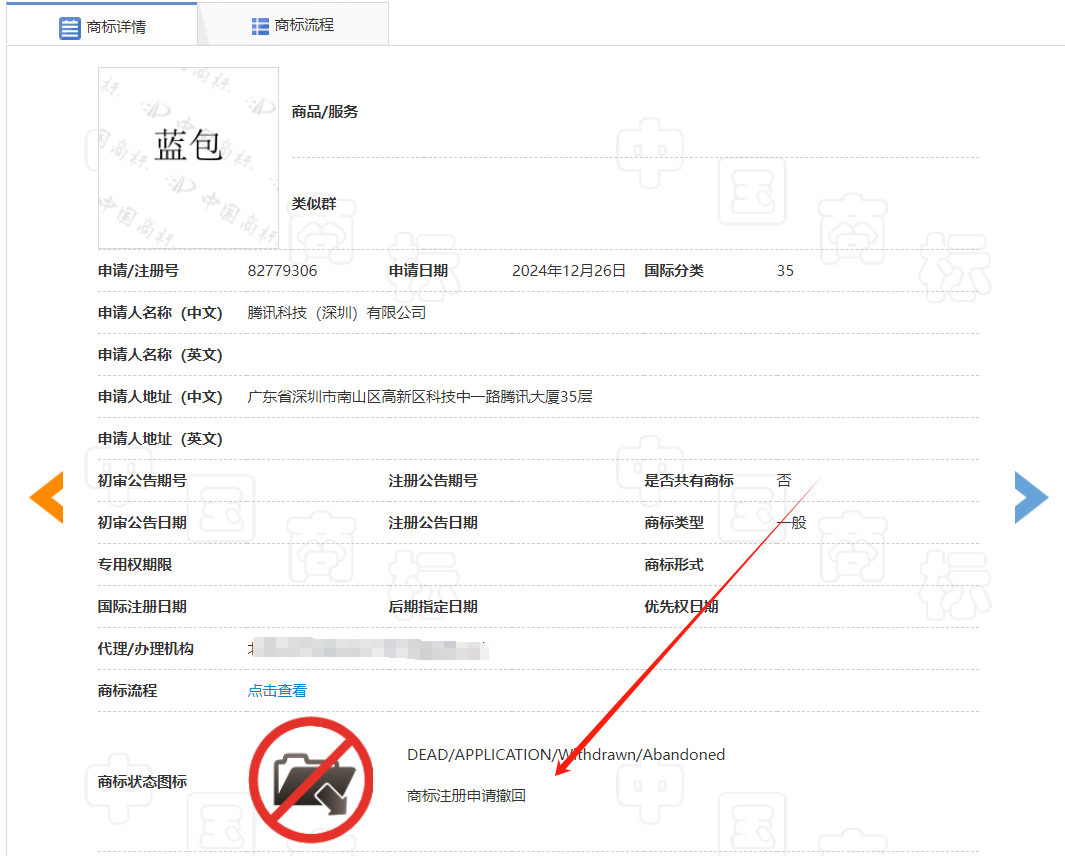Select the 商标注册申请撤回 status text
Image resolution: width=1065 pixels, height=856 pixels.
(466, 796)
